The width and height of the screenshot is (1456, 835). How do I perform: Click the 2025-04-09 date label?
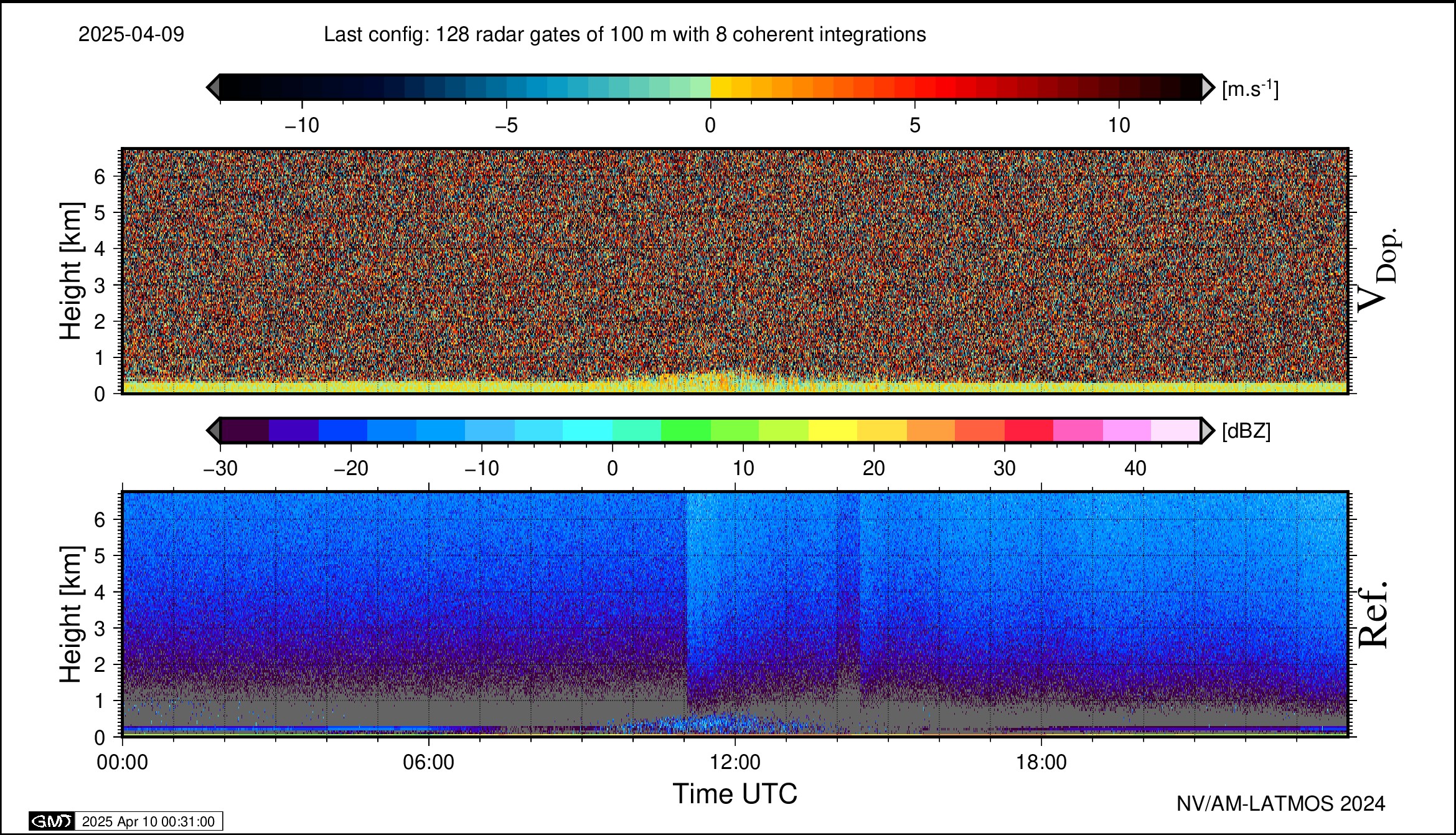point(131,34)
